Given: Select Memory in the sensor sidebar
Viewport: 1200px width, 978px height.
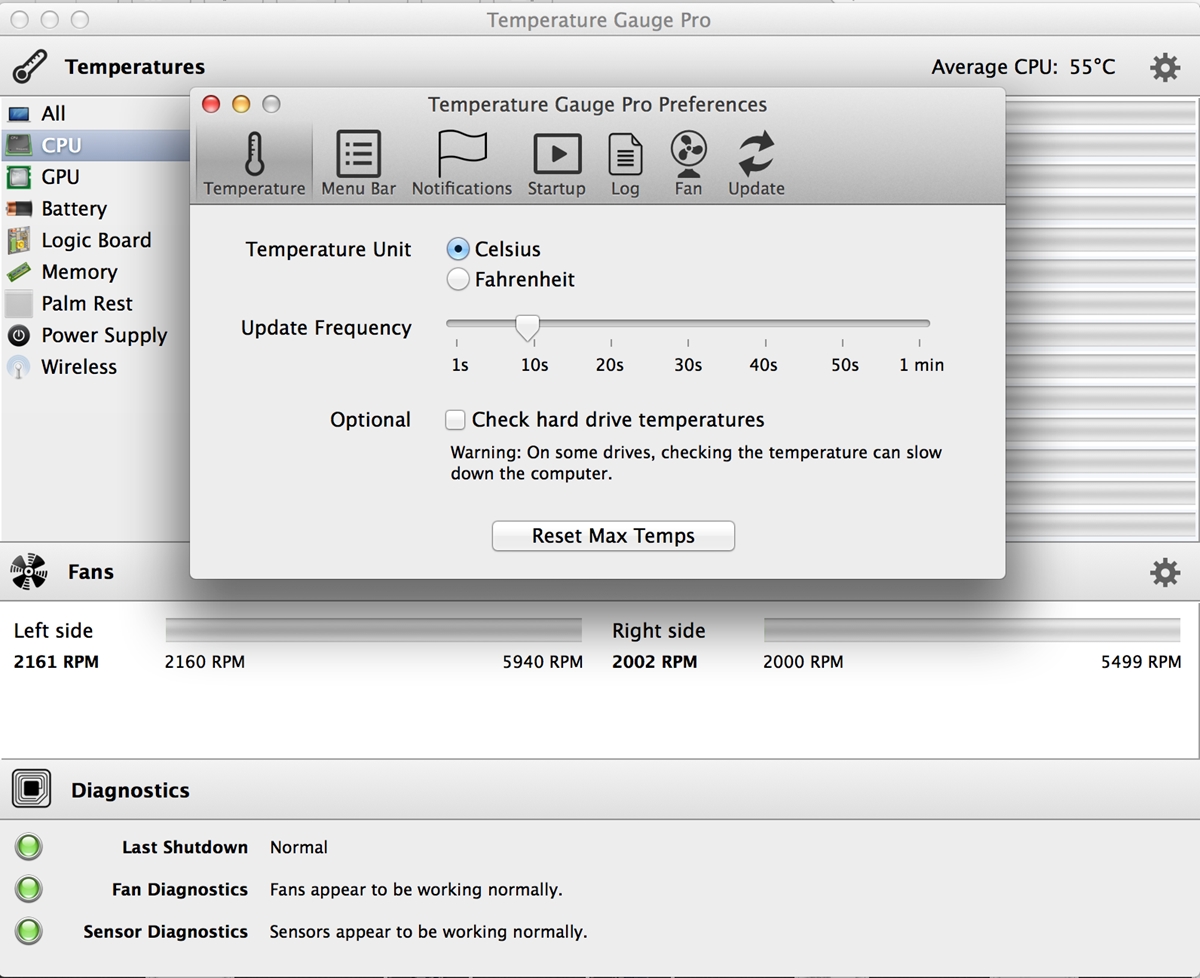Looking at the screenshot, I should click(x=95, y=272).
